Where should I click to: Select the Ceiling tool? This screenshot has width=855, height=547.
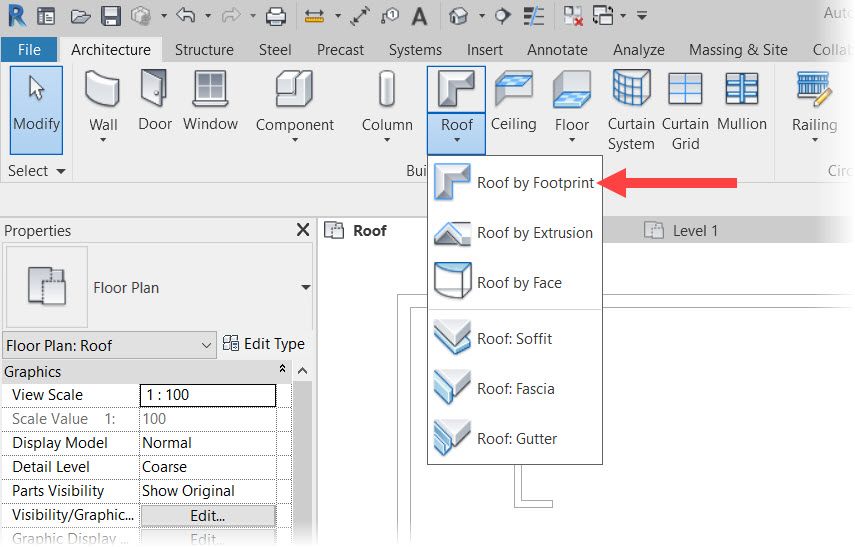point(514,101)
